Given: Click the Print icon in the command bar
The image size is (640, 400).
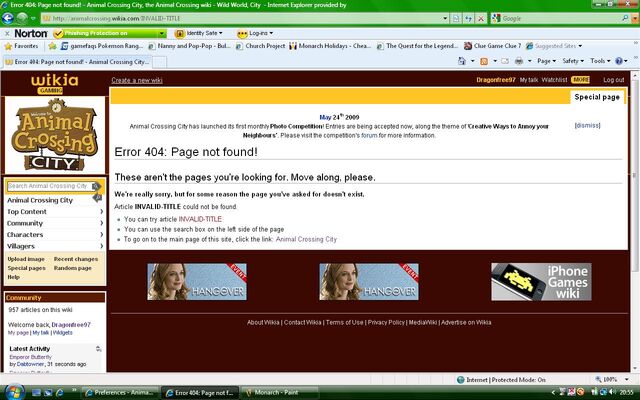Looking at the screenshot, I should (x=519, y=61).
